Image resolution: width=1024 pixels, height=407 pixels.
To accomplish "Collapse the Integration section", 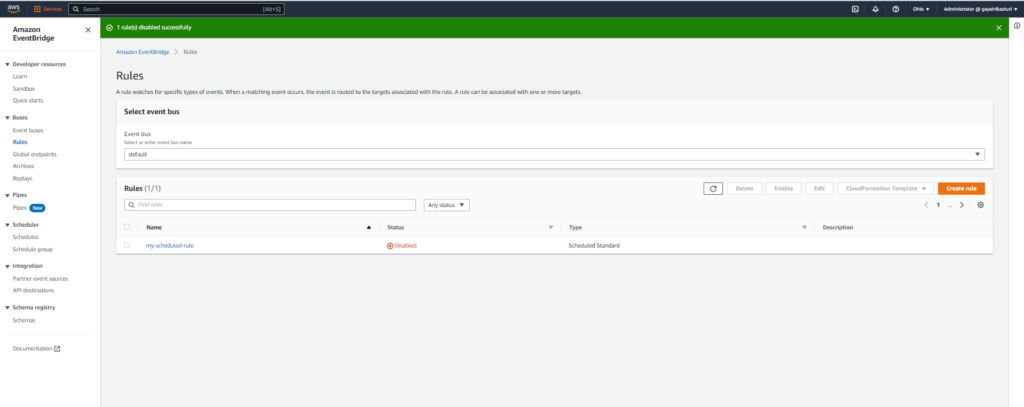I will 7,266.
